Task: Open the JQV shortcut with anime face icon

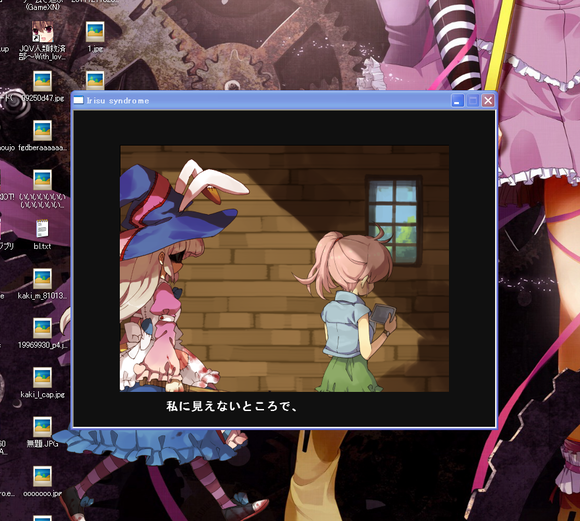Action: tap(42, 32)
